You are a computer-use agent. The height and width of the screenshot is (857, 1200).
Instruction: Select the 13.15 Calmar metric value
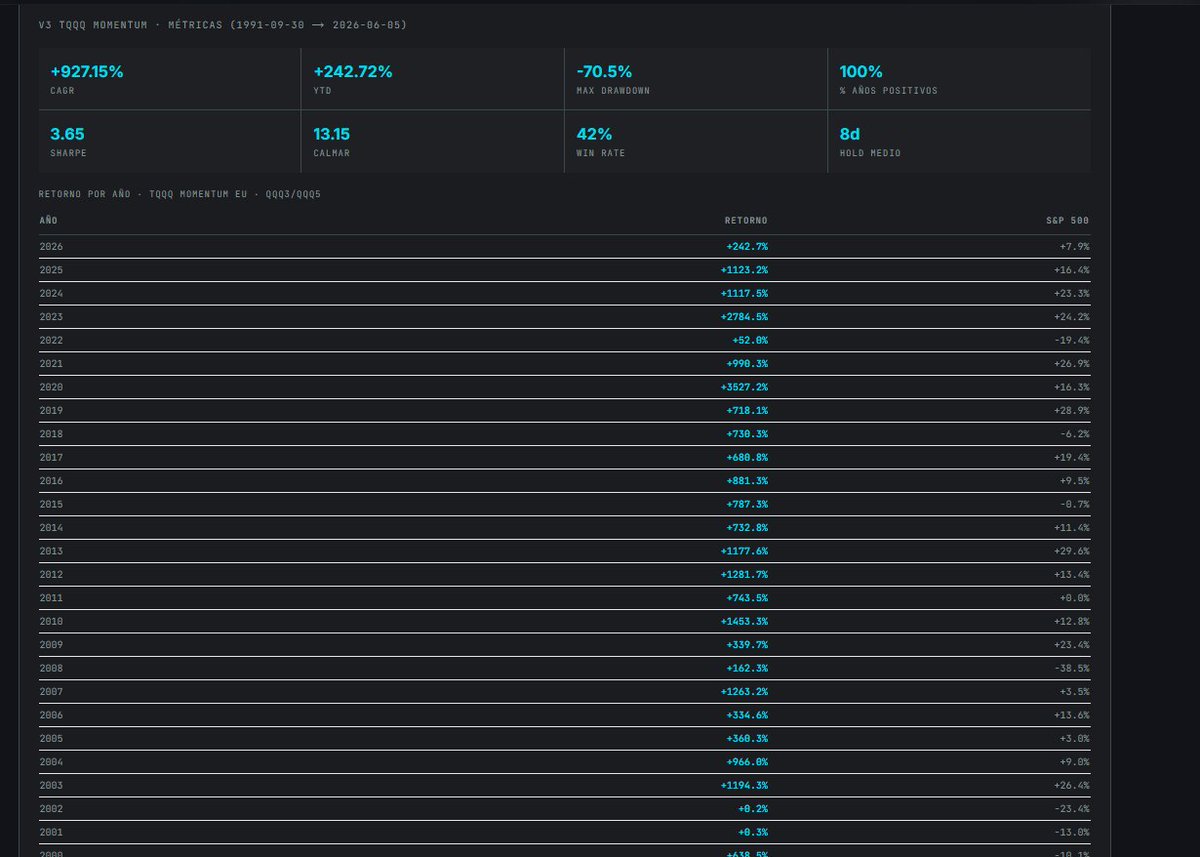[x=331, y=134]
